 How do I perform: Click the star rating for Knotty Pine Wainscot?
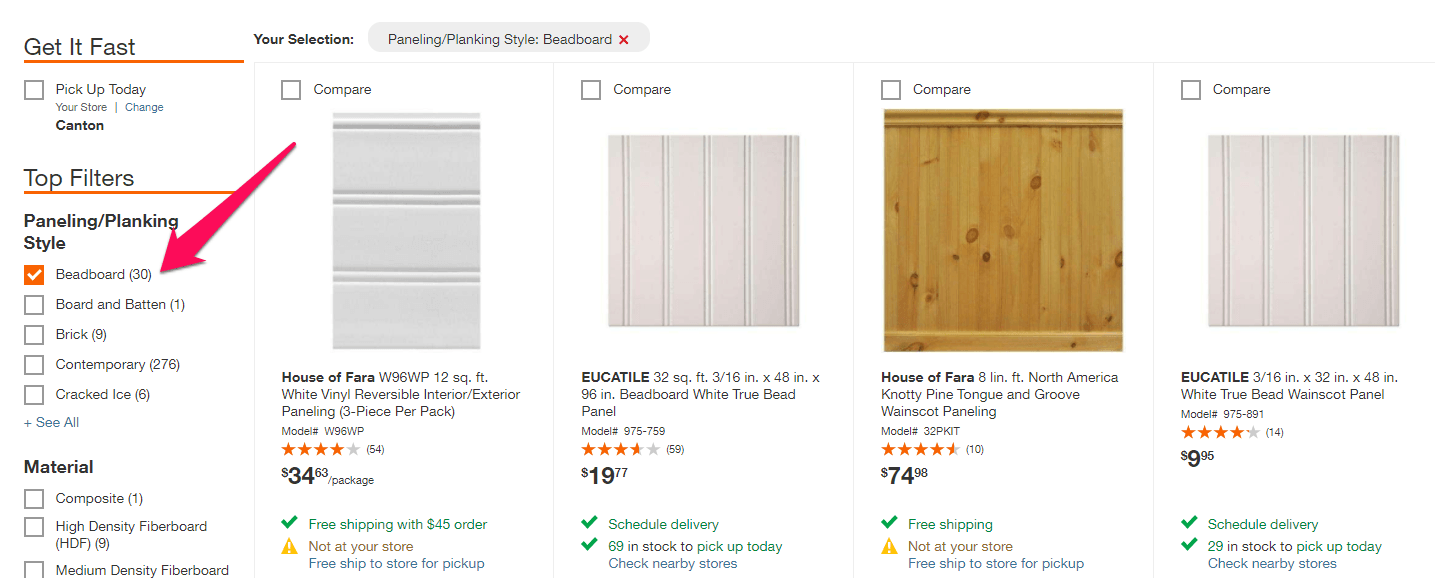pos(920,449)
